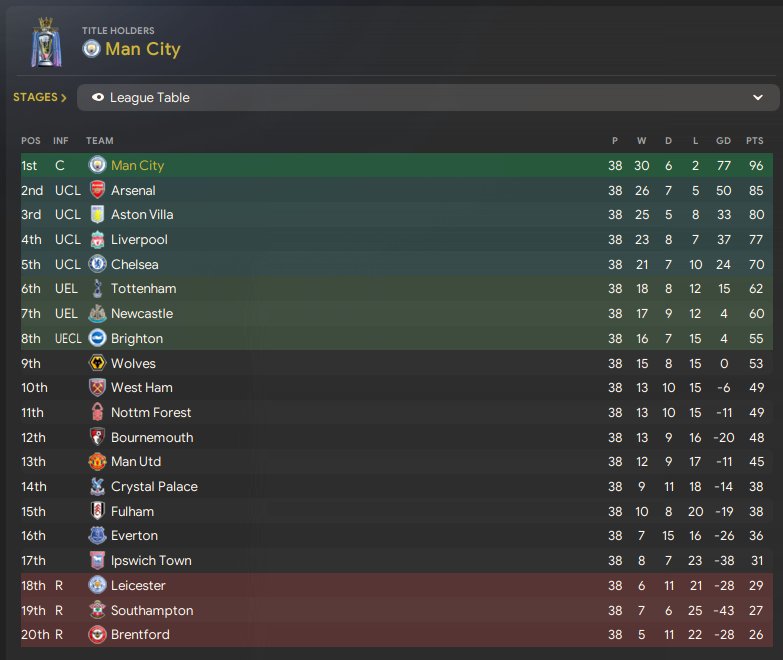Click the Tottenham club badge
The image size is (783, 660).
coord(97,289)
